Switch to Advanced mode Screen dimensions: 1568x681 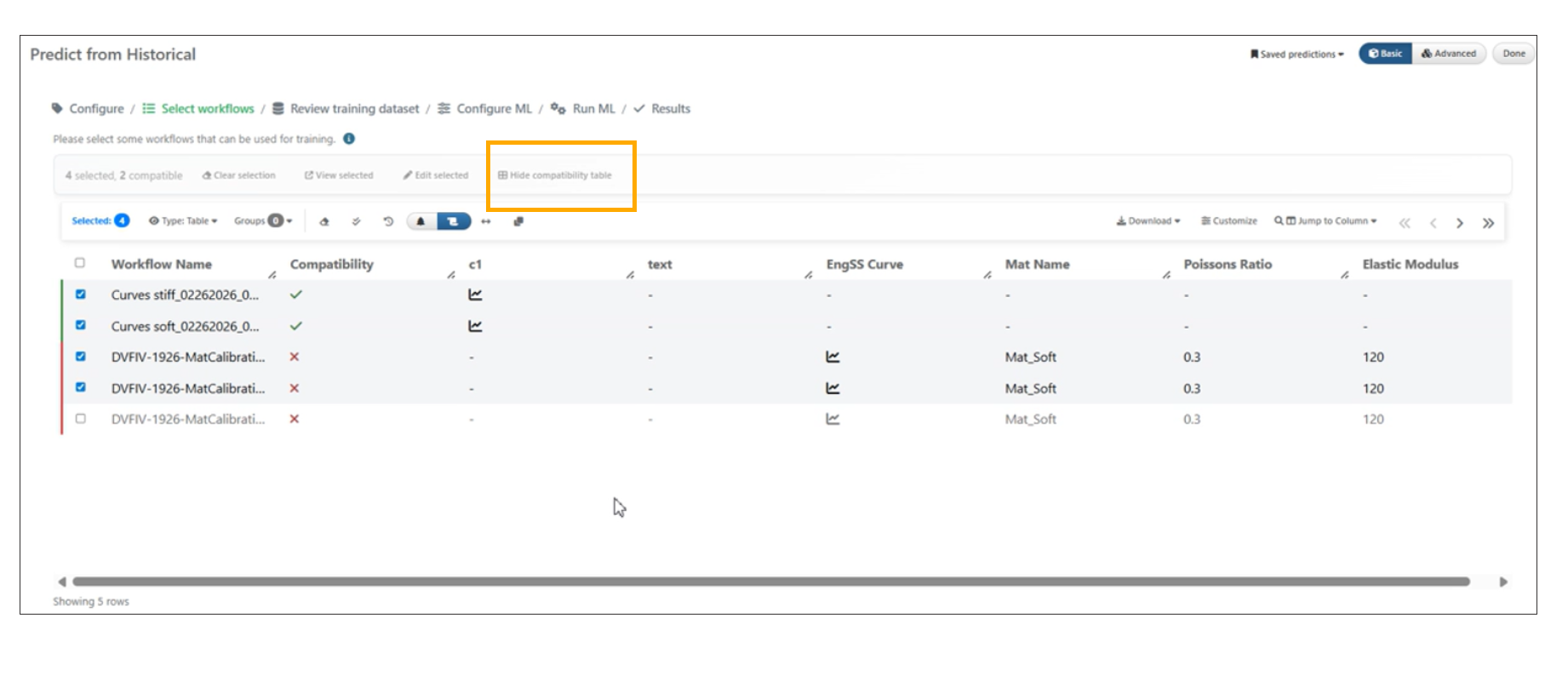click(1449, 54)
